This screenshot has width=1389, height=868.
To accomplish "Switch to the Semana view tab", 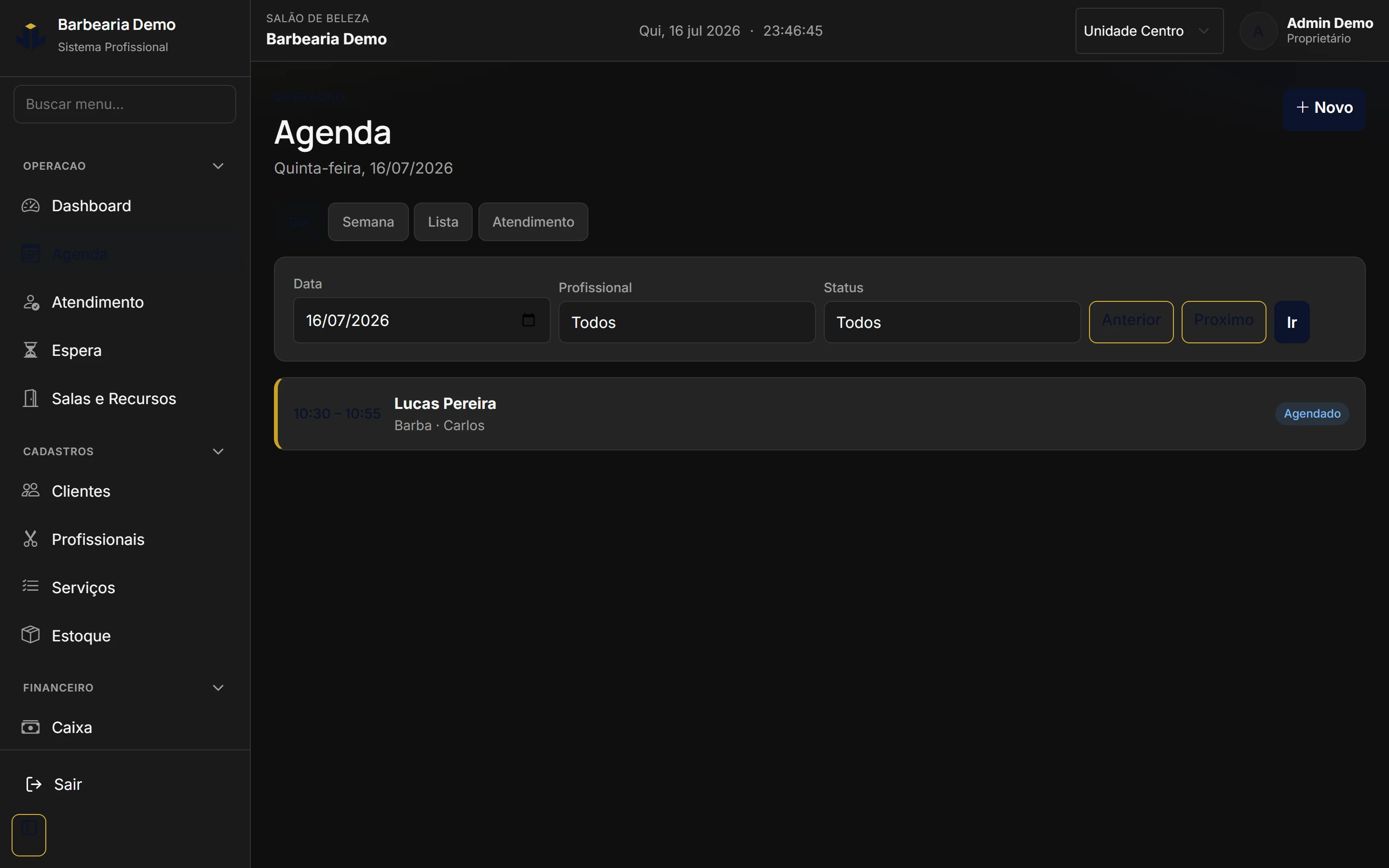I will point(368,222).
